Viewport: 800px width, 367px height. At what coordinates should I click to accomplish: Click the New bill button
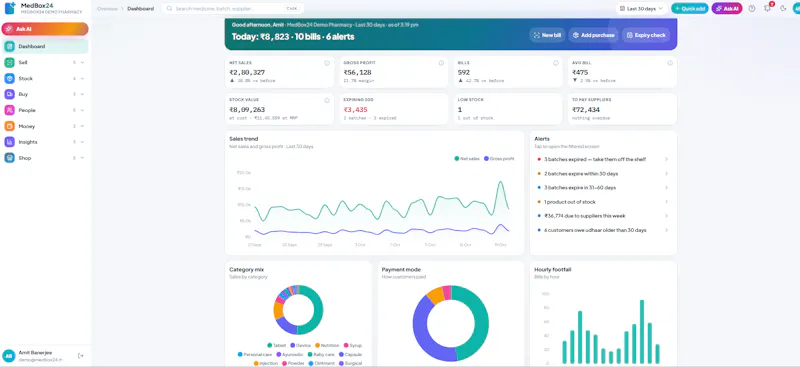(x=547, y=35)
